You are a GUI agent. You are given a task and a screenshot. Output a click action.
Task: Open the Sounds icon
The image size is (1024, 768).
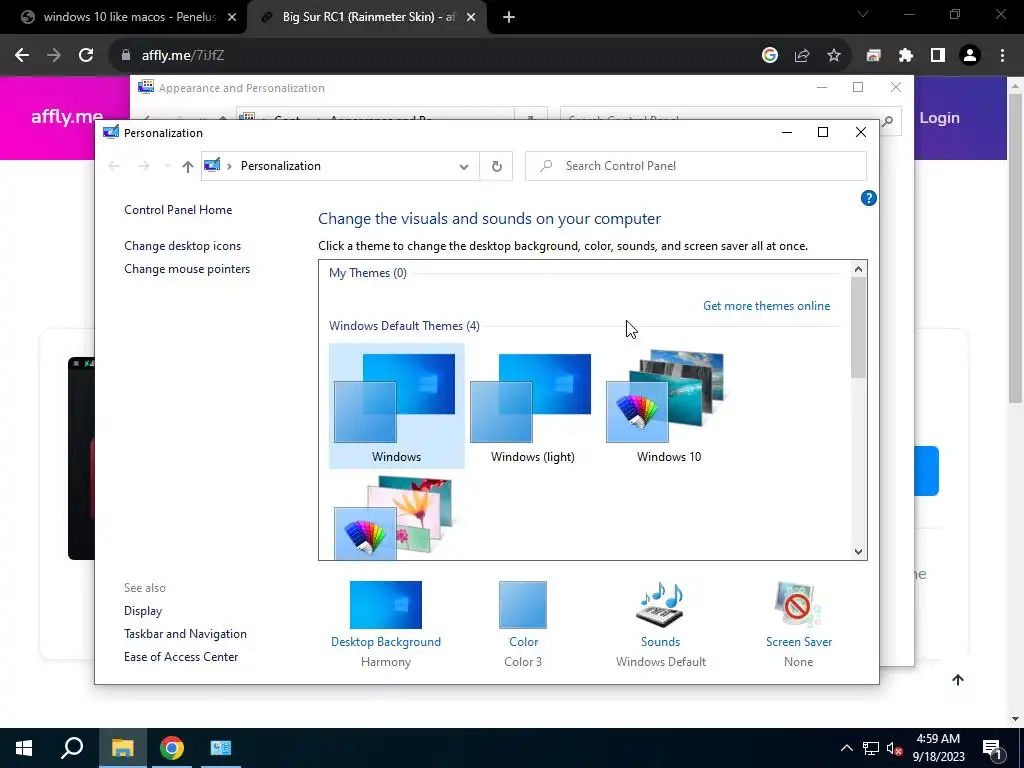tap(660, 605)
